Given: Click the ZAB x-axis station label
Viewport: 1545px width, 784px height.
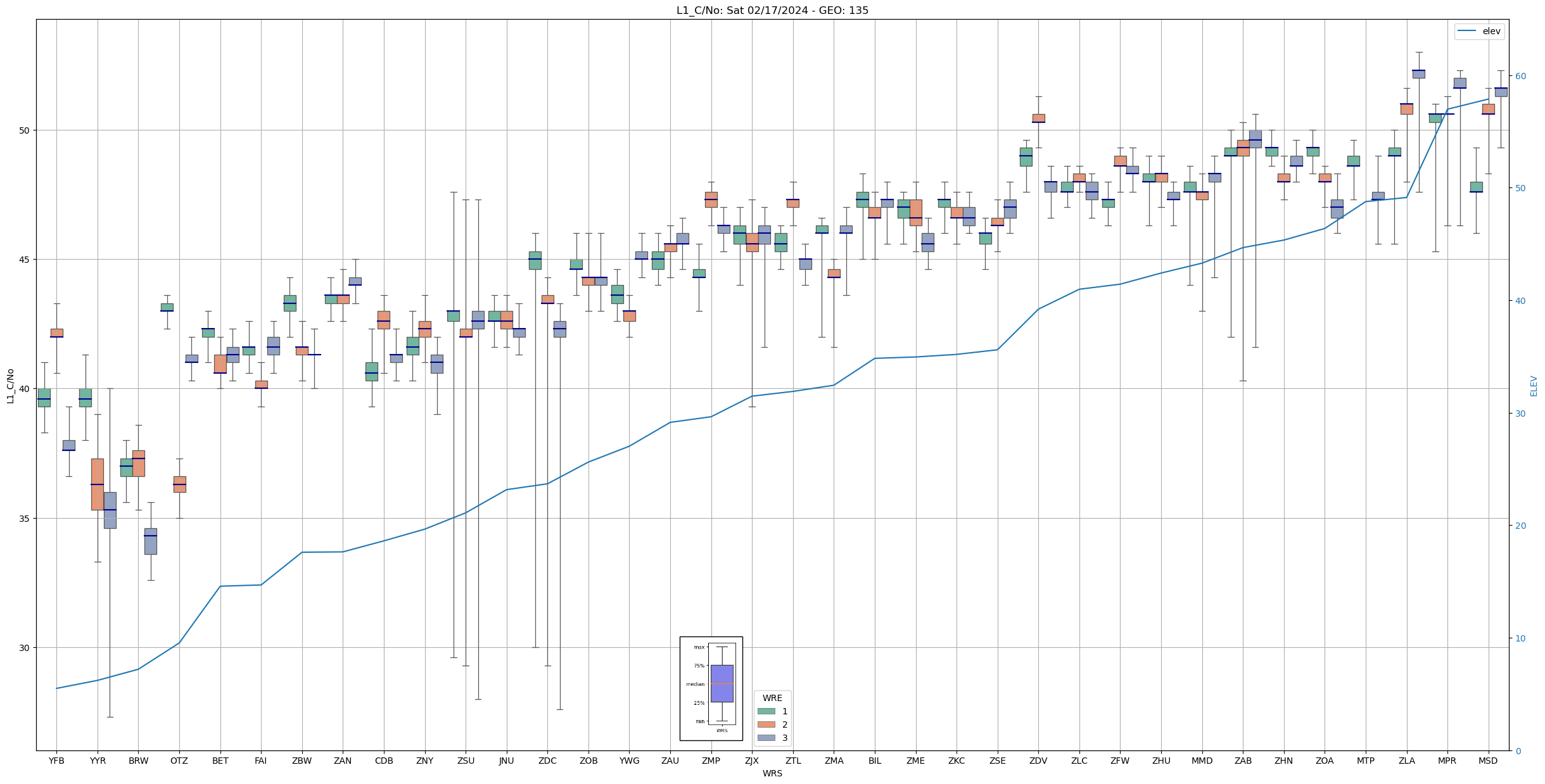Looking at the screenshot, I should pyautogui.click(x=1243, y=761).
